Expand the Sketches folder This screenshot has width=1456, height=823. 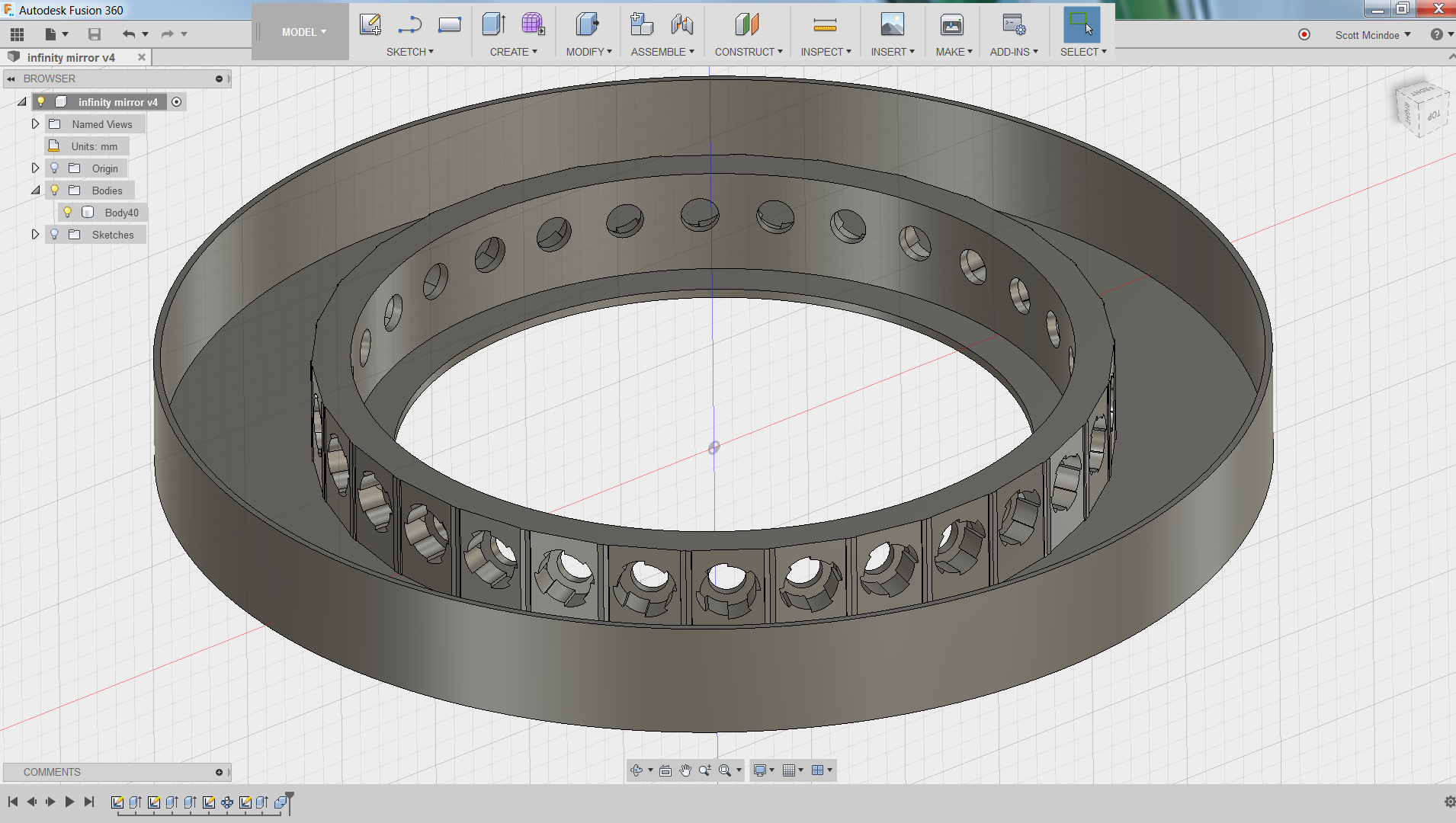(35, 234)
